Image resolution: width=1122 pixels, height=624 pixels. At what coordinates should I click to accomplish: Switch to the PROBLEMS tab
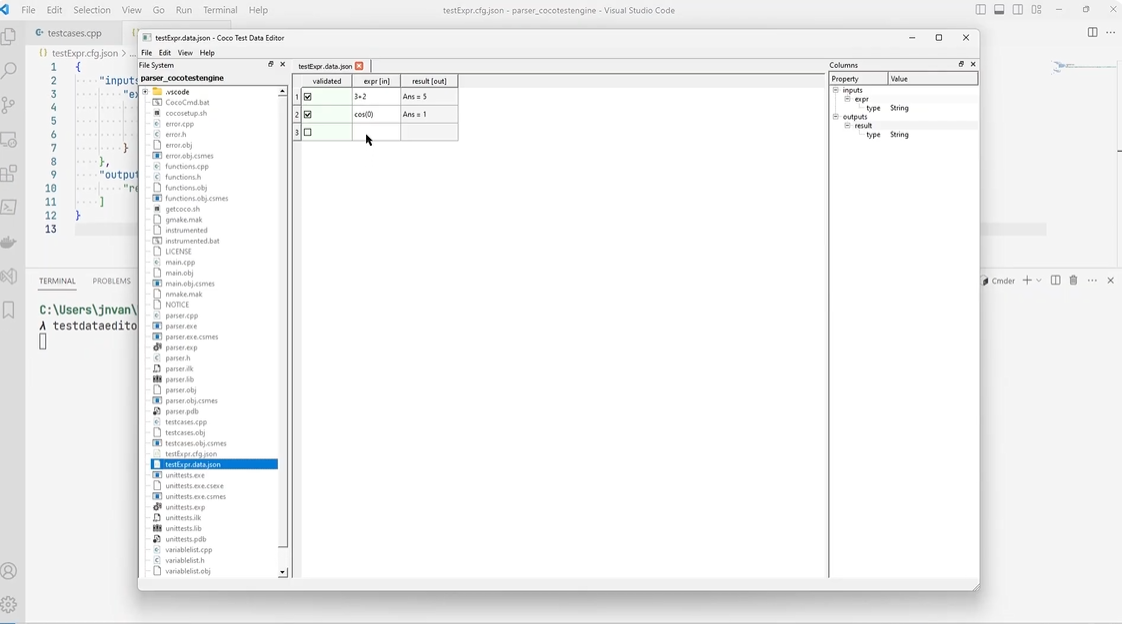tap(111, 281)
